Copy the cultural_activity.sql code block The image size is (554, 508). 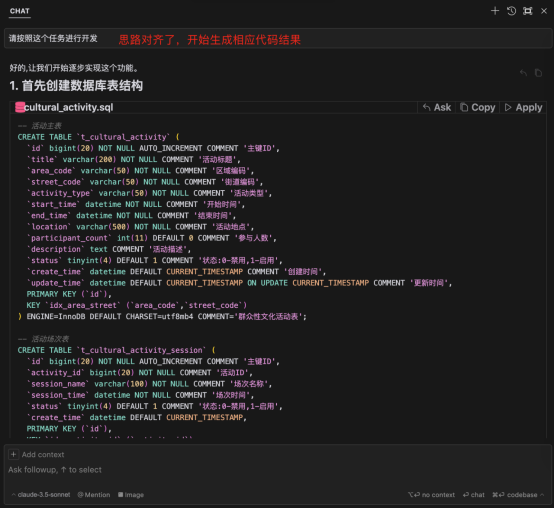coord(478,107)
